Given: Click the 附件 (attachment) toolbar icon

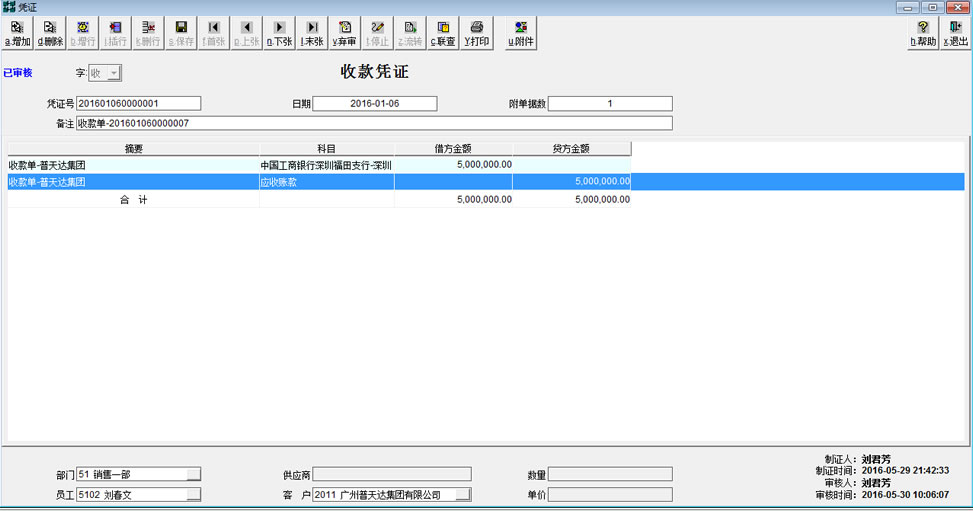Looking at the screenshot, I should coord(521,34).
